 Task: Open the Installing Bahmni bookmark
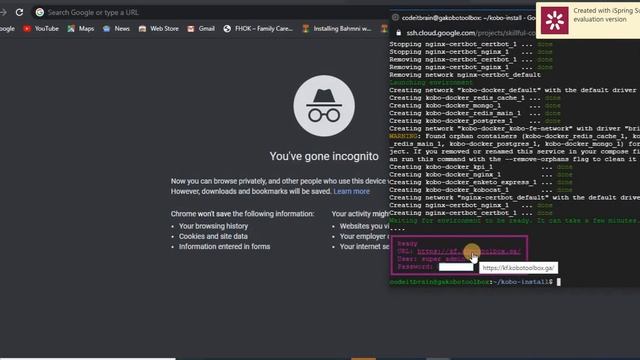[x=337, y=29]
